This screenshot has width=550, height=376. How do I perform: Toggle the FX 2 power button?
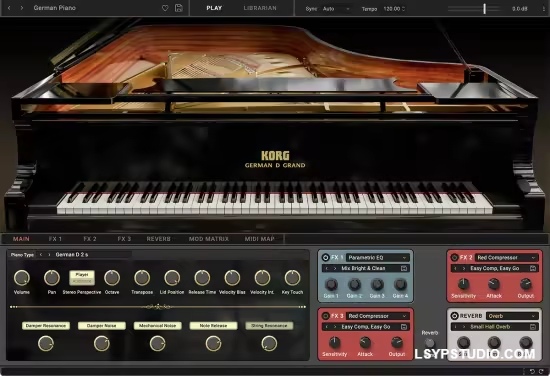pyautogui.click(x=454, y=257)
